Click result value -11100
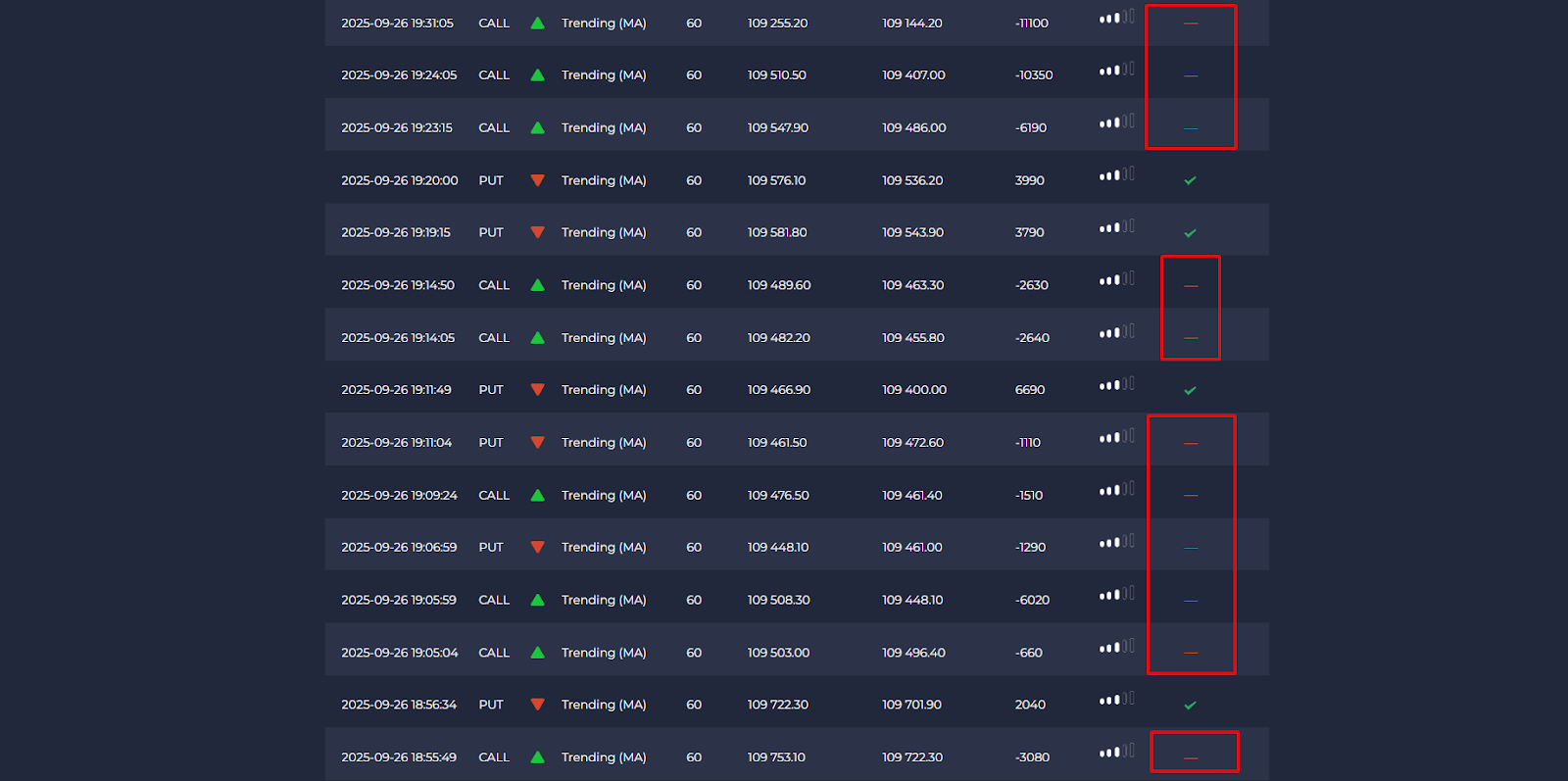 tap(1031, 24)
